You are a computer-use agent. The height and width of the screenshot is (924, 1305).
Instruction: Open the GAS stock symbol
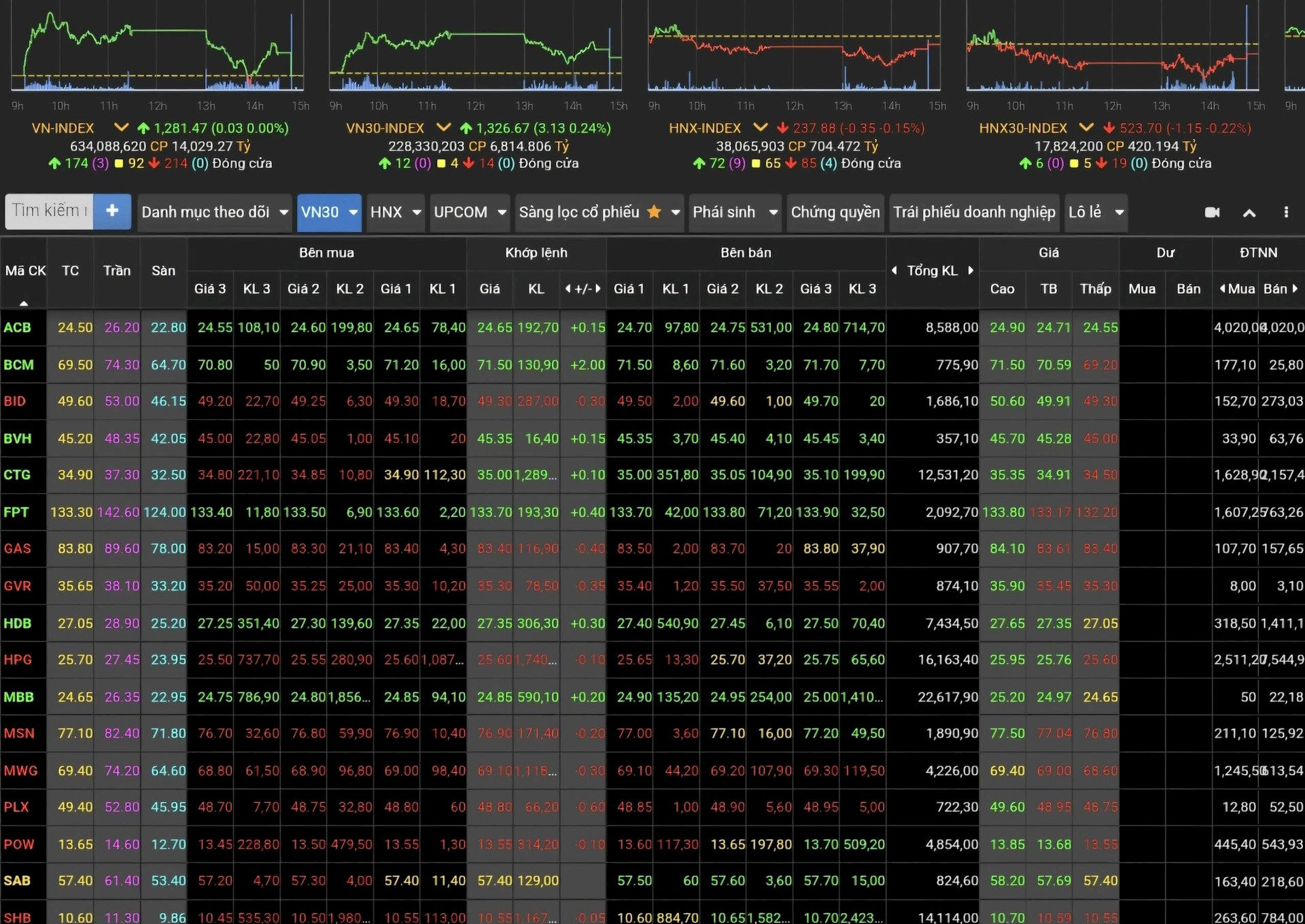coord(18,549)
